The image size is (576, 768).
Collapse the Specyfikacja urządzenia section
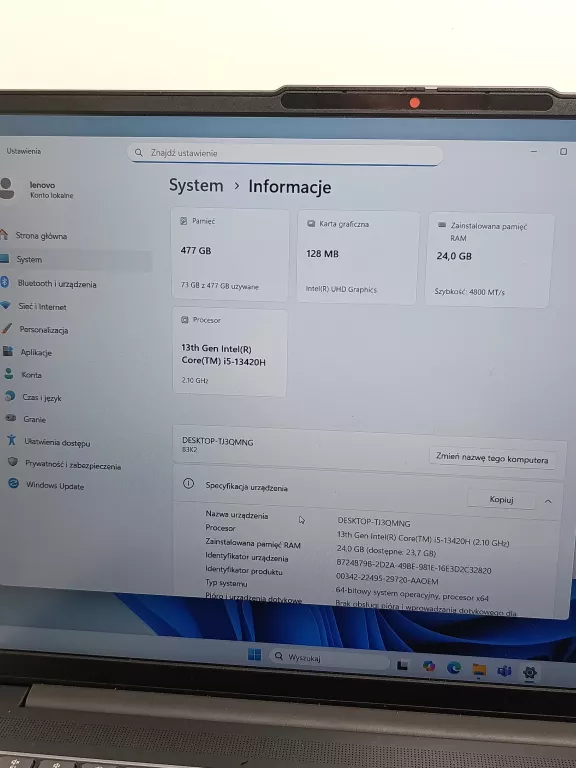548,501
